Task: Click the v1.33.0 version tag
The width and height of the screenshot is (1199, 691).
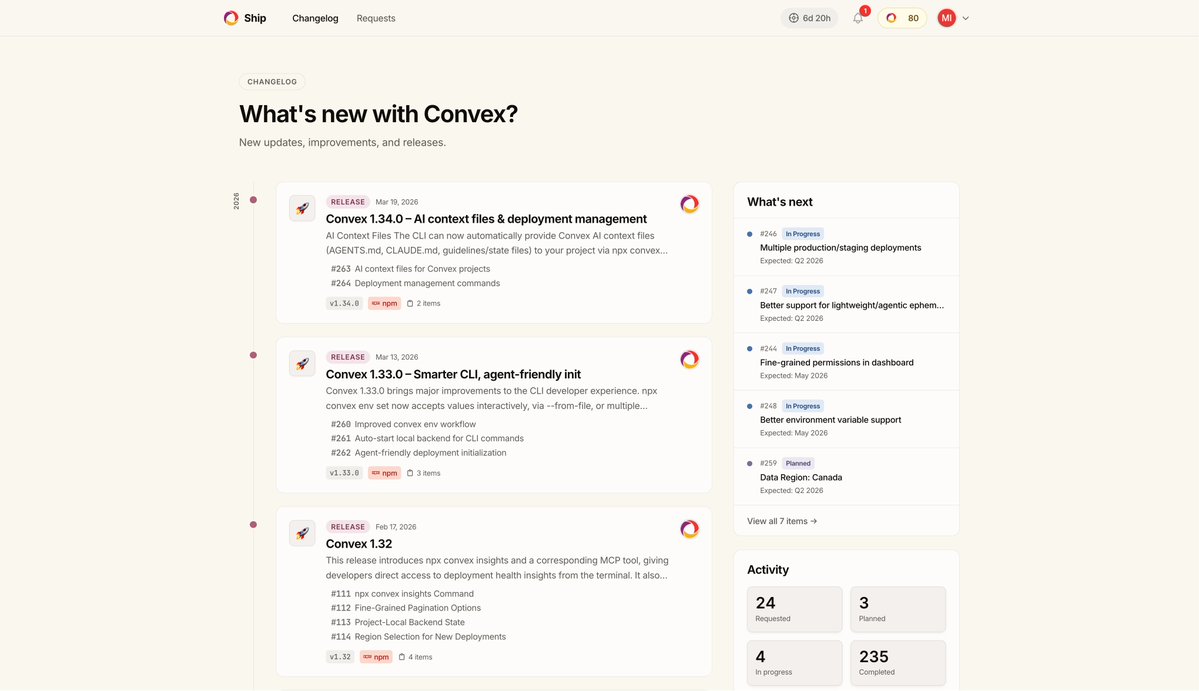Action: 344,473
